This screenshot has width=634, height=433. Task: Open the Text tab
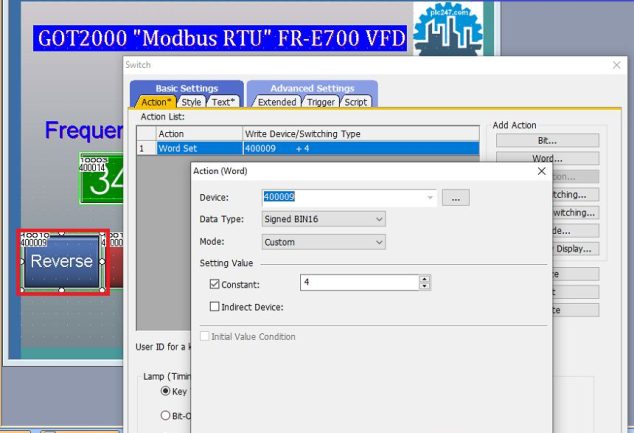(x=223, y=102)
